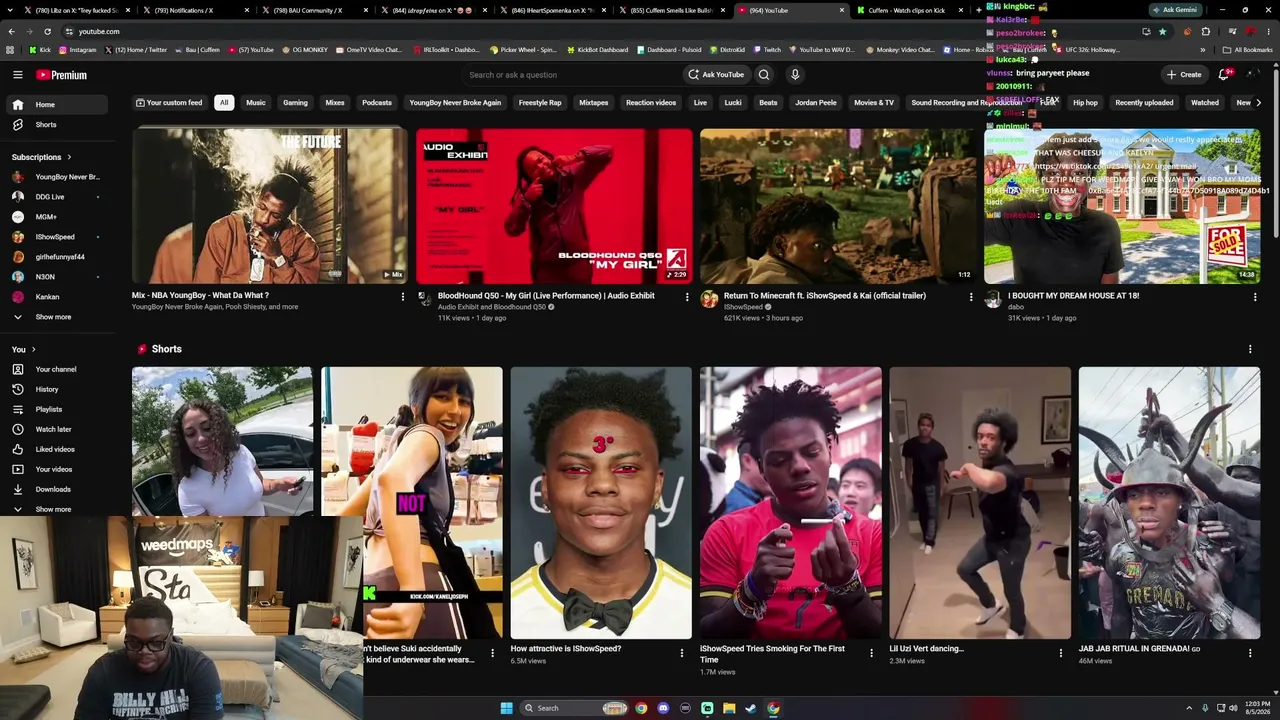Click the Ask YouTube button
Viewport: 1280px width, 720px height.
point(716,75)
